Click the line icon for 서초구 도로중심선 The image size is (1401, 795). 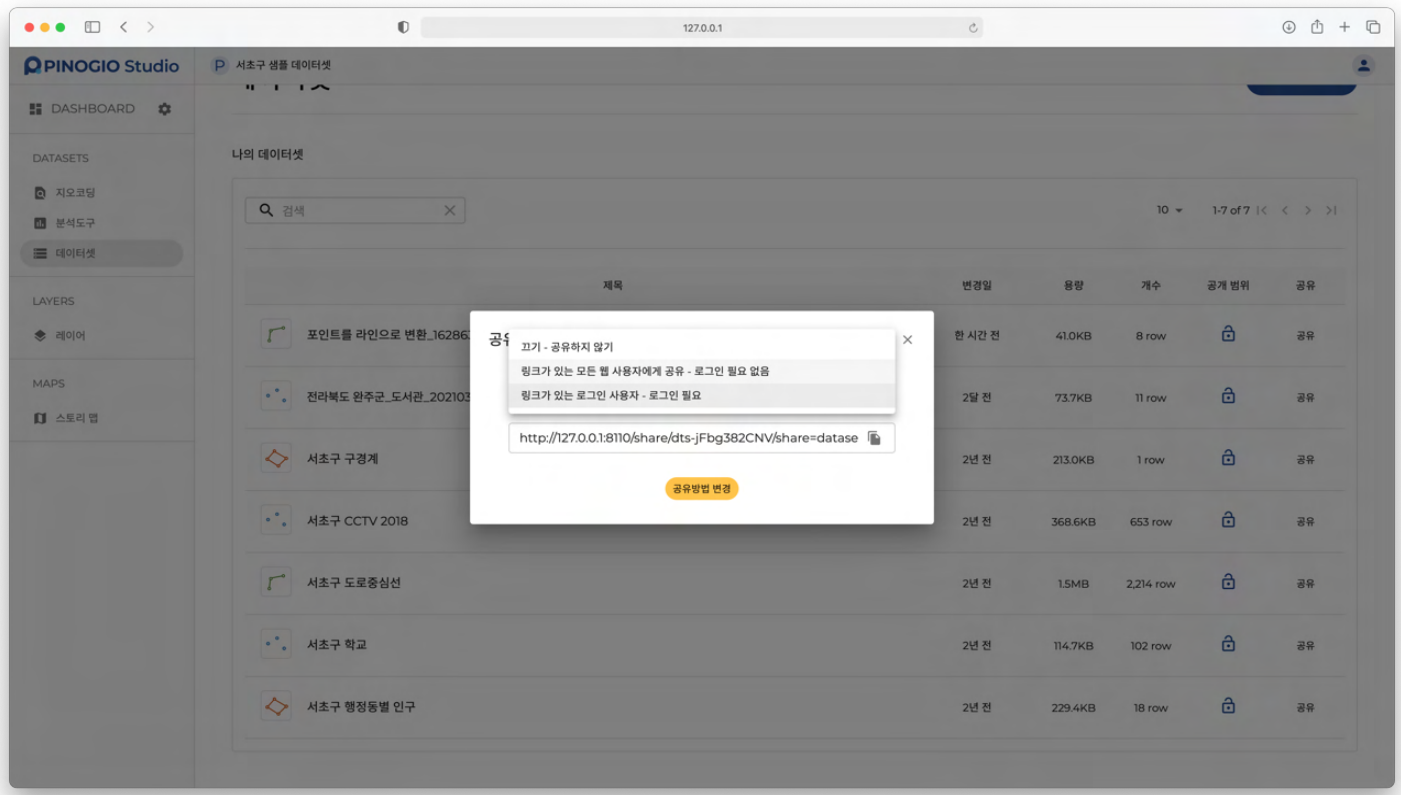point(276,582)
